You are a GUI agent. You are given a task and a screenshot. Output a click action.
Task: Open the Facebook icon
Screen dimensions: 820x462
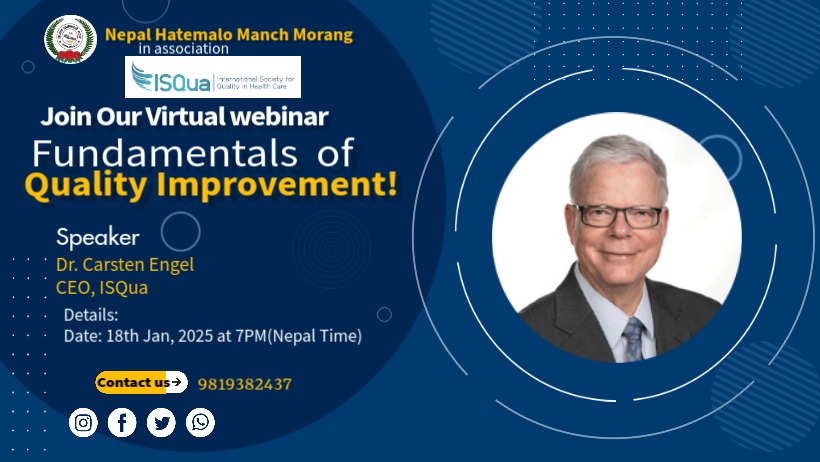pos(122,422)
